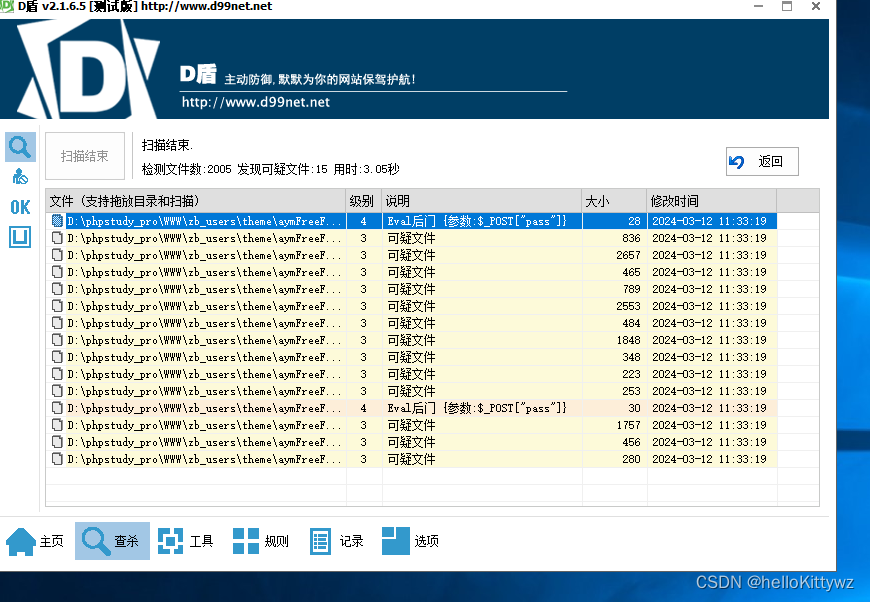870x602 pixels.
Task: Tick the checkbox of the size 30 row
Action: pyautogui.click(x=57, y=408)
